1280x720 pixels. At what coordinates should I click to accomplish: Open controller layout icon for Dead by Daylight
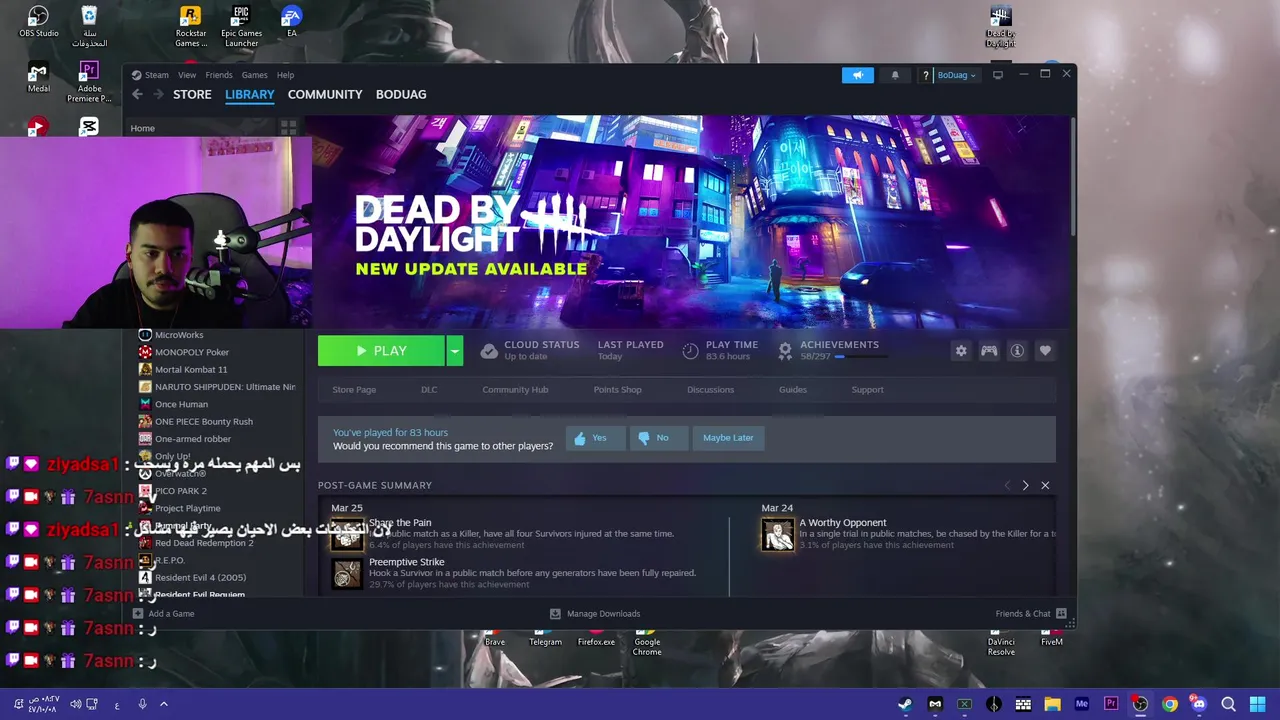(989, 351)
